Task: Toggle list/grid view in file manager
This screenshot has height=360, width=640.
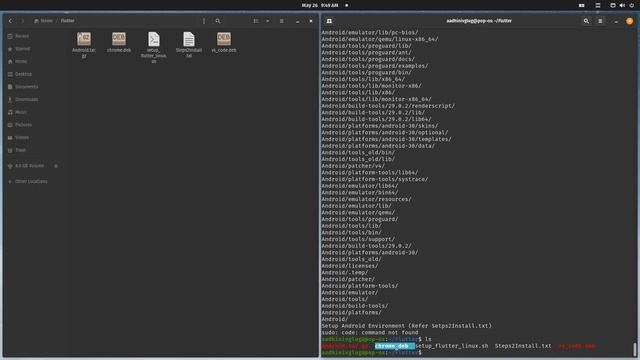Action: [x=256, y=21]
